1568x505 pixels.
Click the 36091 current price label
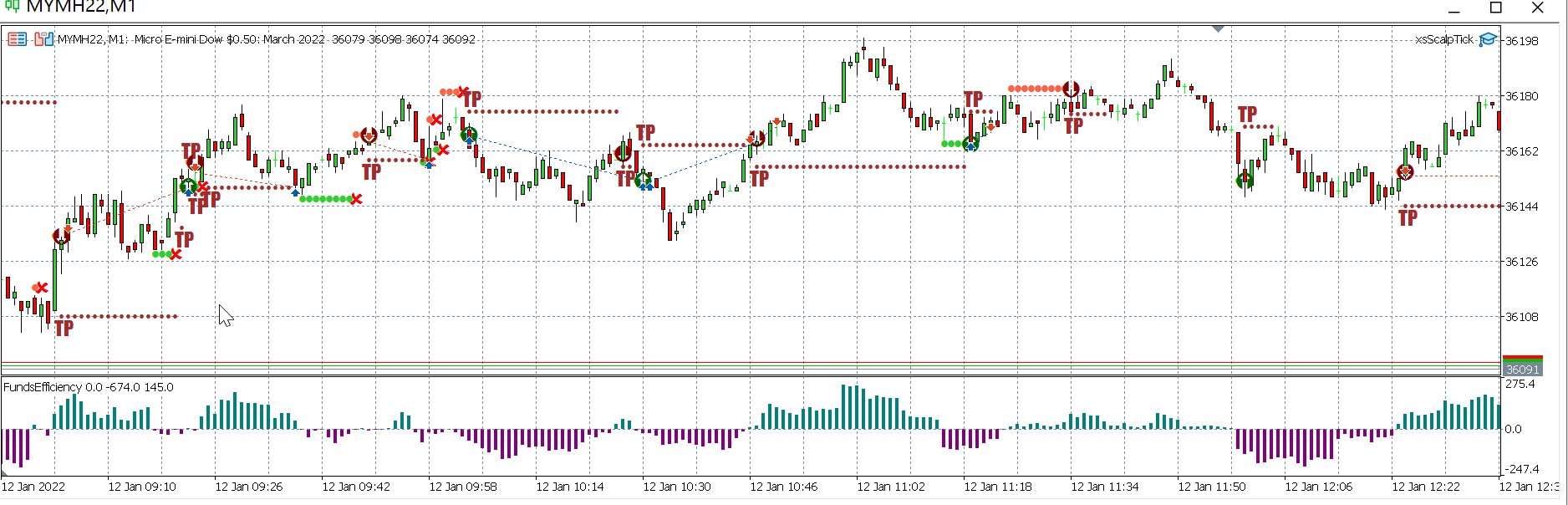click(x=1522, y=369)
